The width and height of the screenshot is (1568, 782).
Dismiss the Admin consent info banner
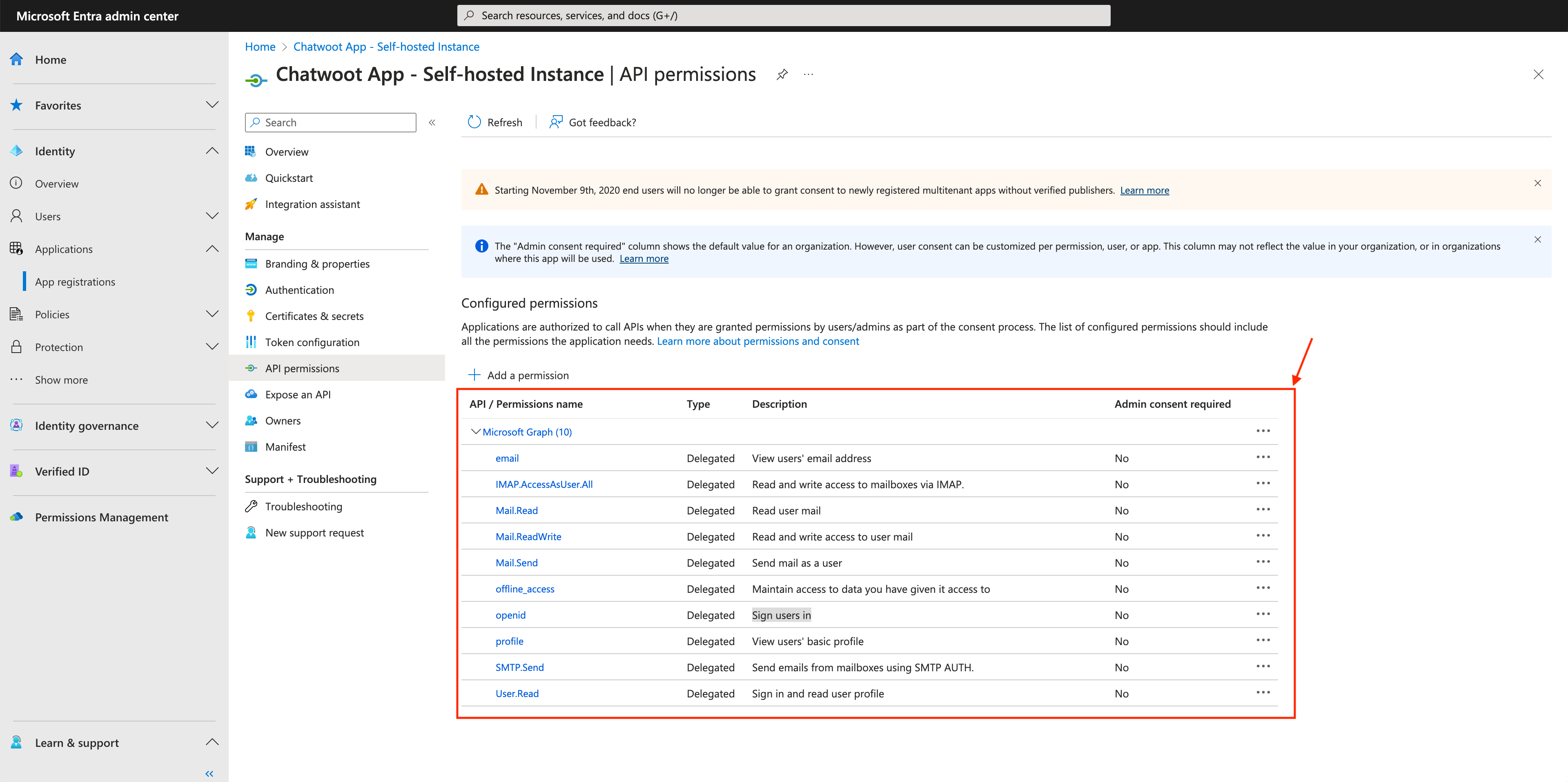(1537, 239)
